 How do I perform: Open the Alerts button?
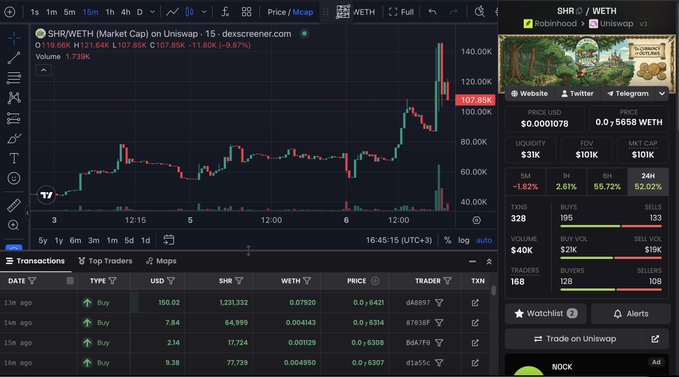pos(630,313)
